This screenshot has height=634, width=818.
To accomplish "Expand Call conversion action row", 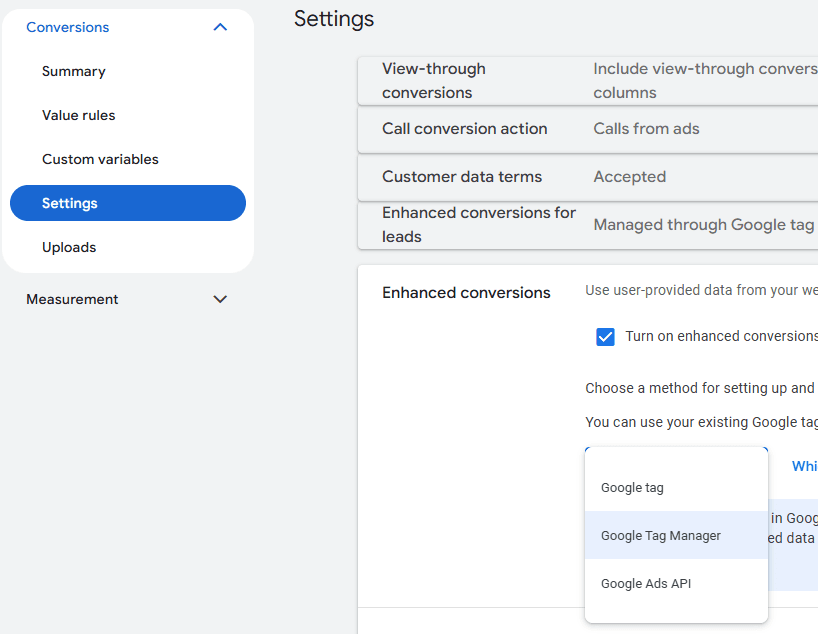I will click(x=588, y=129).
